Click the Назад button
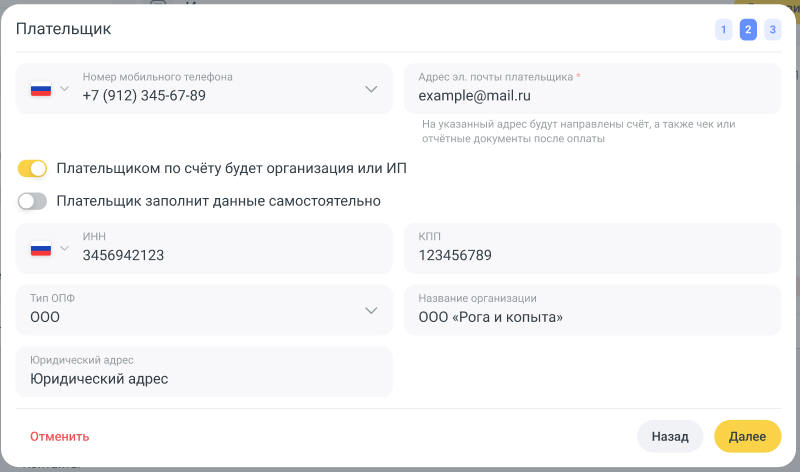Viewport: 800px width, 472px height. coord(670,436)
